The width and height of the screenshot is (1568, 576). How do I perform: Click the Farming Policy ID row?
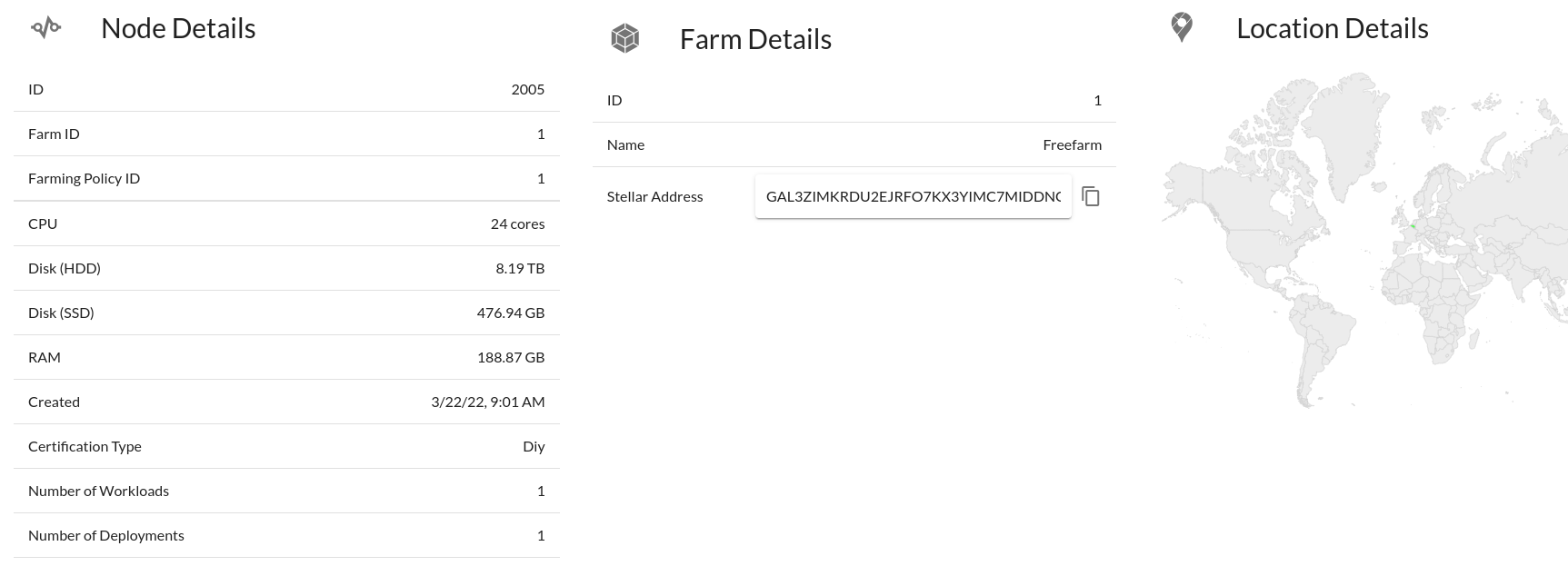[x=286, y=178]
